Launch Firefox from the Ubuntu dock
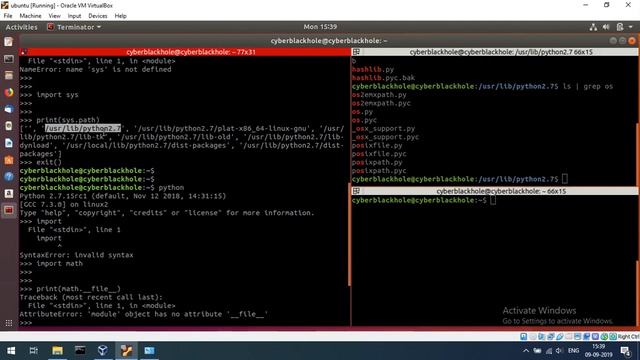Viewport: 640px width, 360px height. click(x=9, y=93)
